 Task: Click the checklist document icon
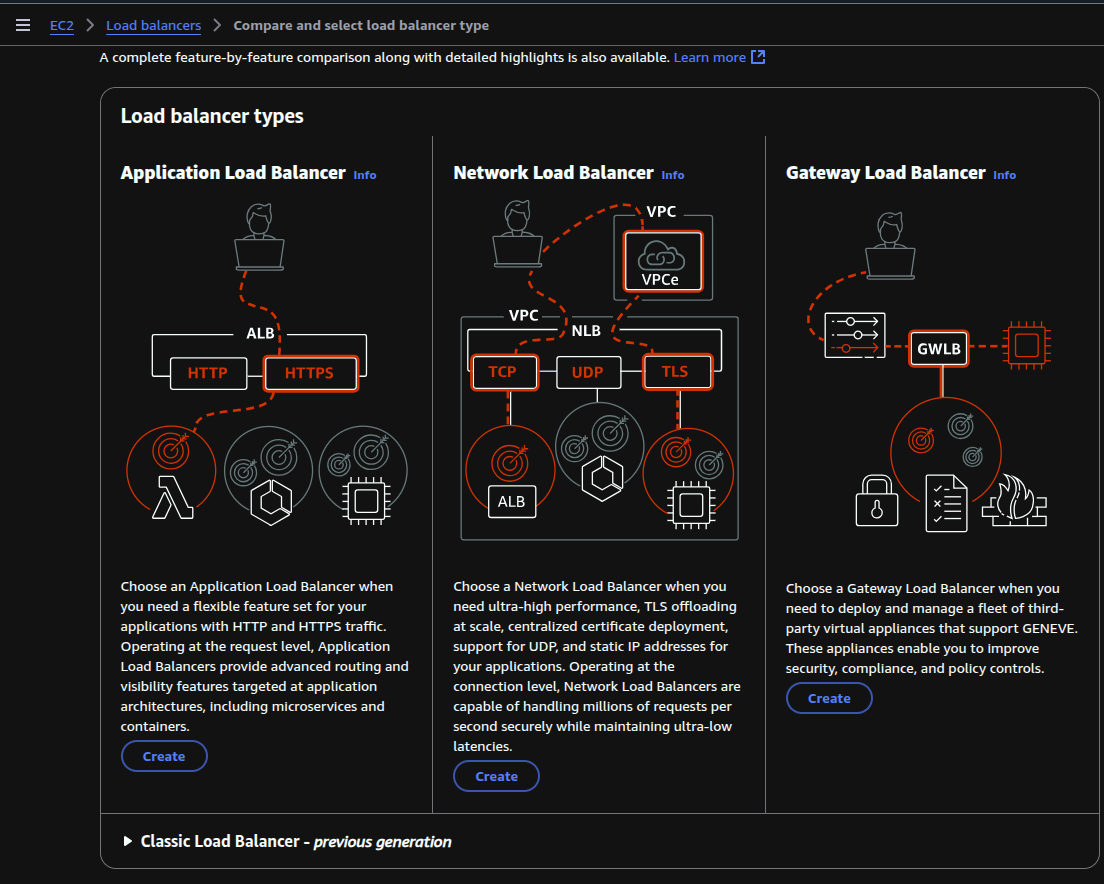pos(946,503)
